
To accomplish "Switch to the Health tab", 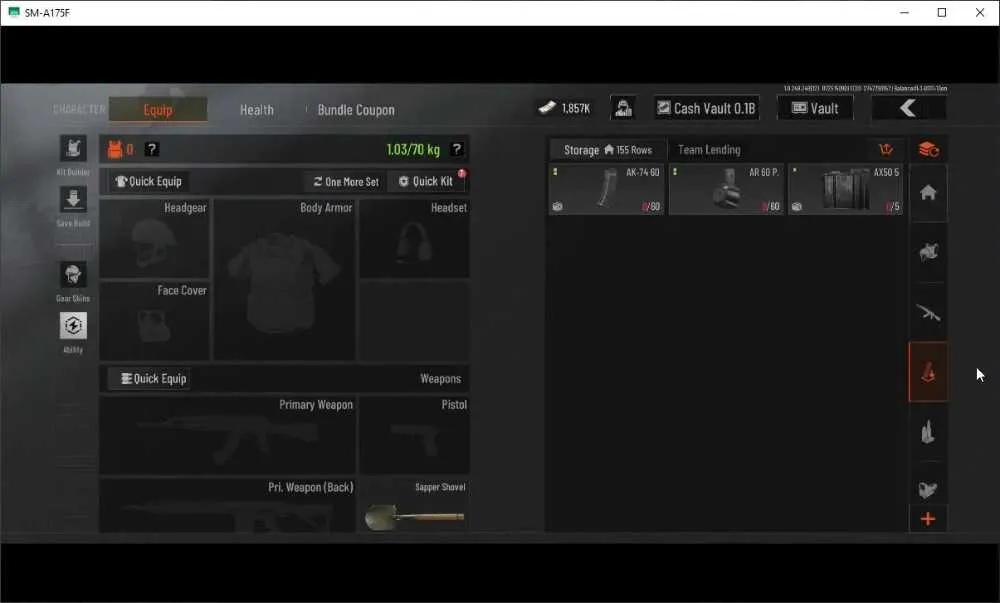I will tap(256, 110).
